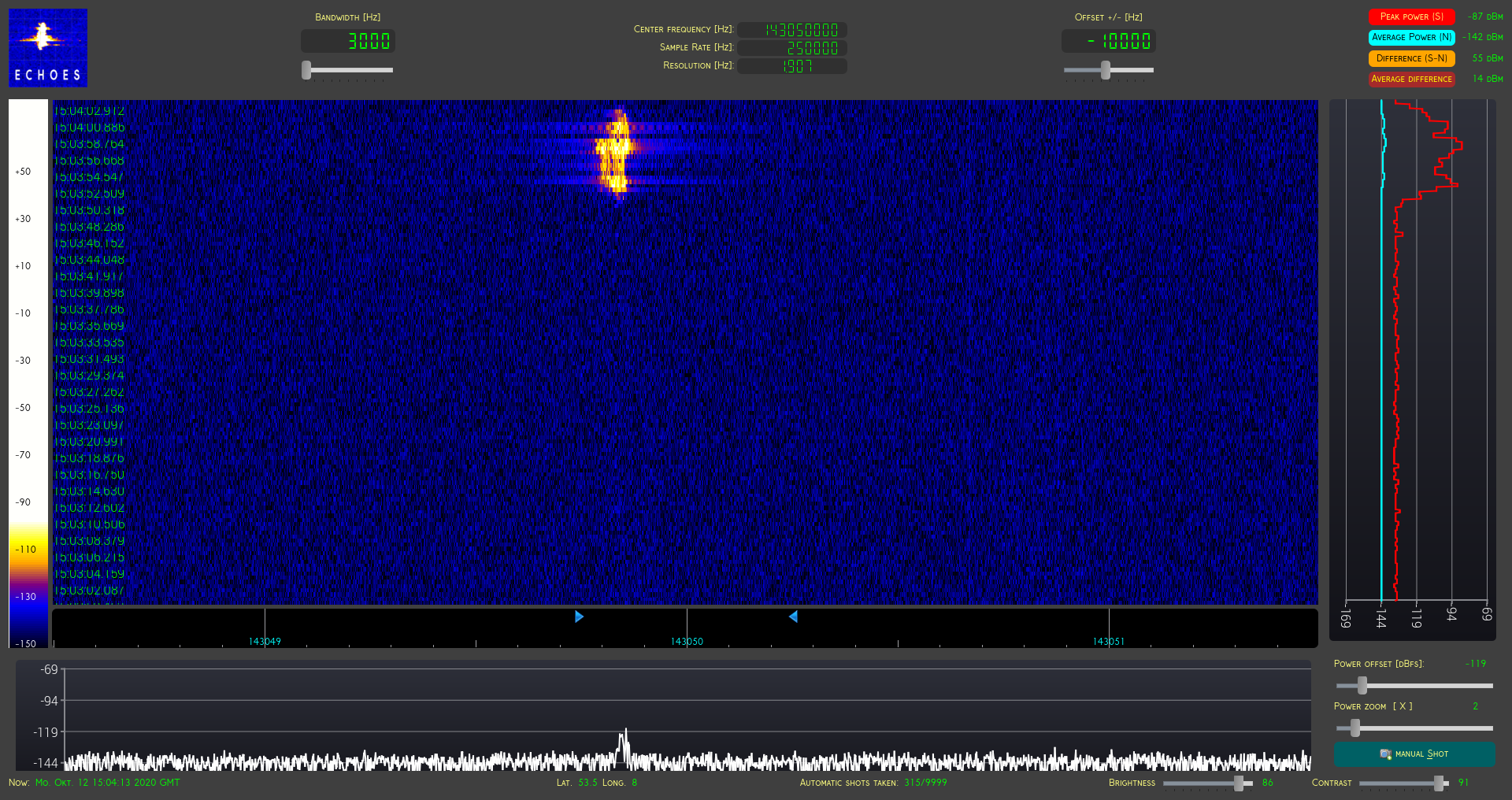Adjust the Power zoom slider handle
This screenshot has width=1512, height=800.
pos(1355,728)
